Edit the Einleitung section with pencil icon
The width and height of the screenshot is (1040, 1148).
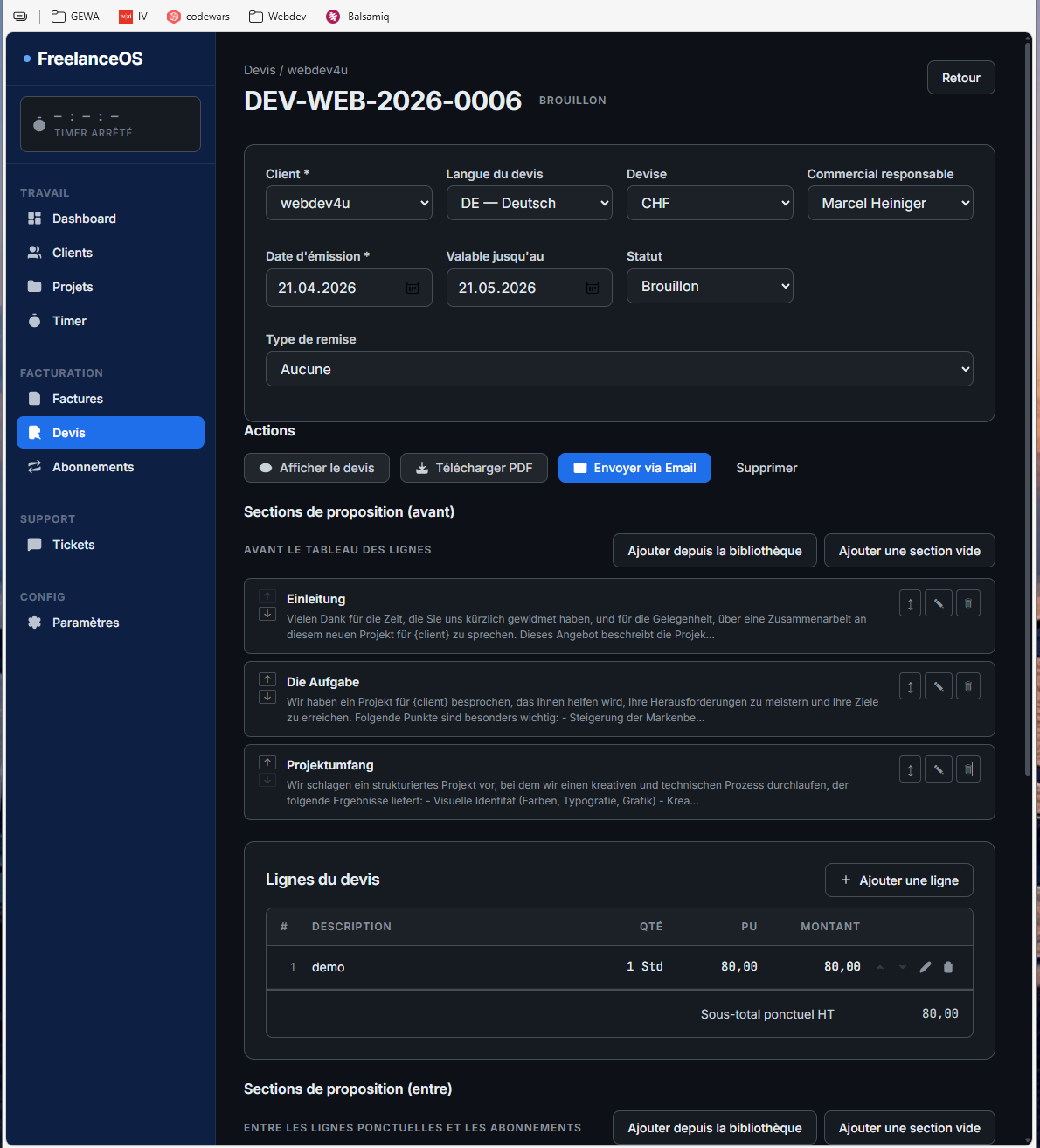click(x=939, y=603)
